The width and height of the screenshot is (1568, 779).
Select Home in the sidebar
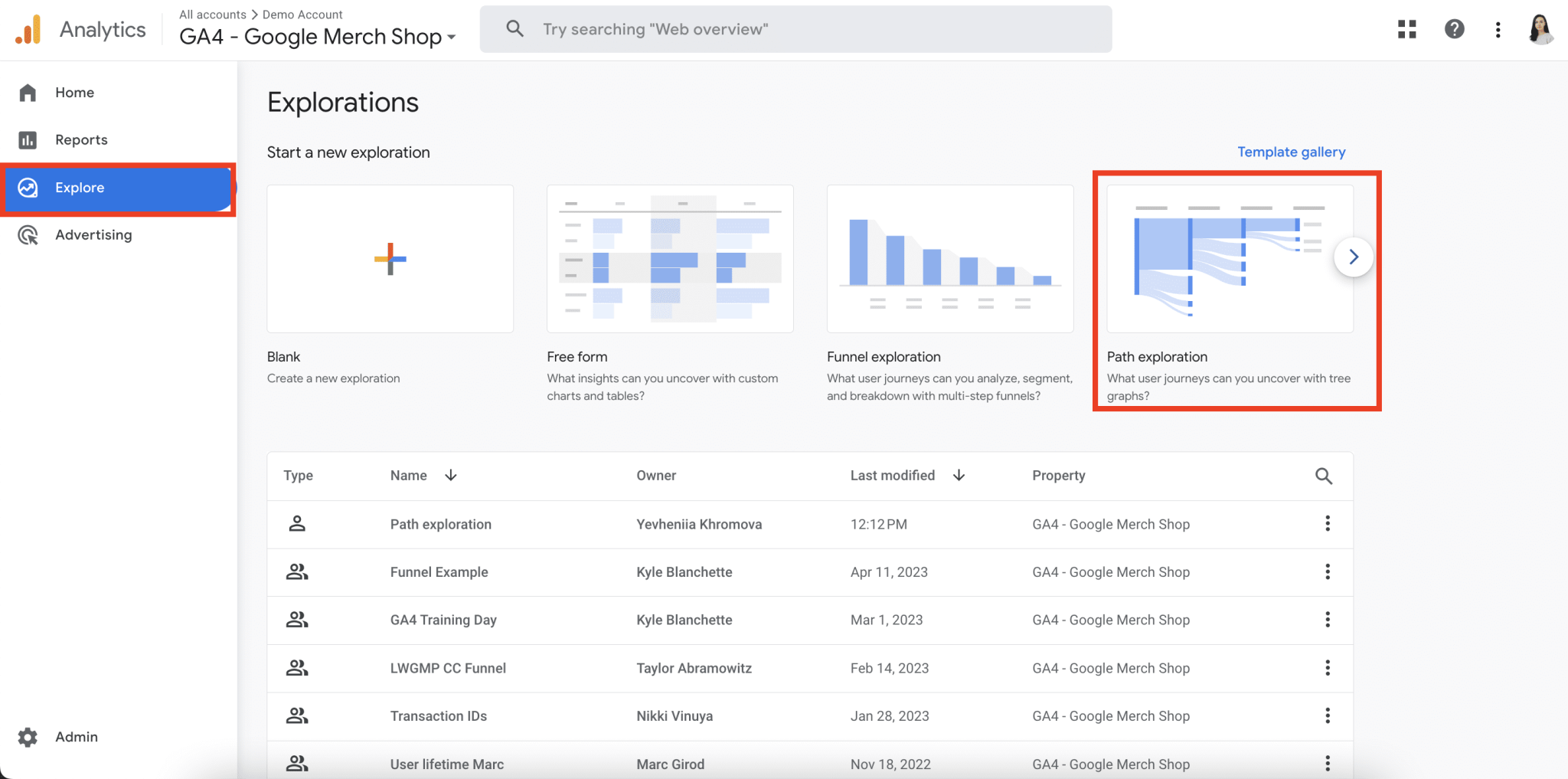click(74, 92)
